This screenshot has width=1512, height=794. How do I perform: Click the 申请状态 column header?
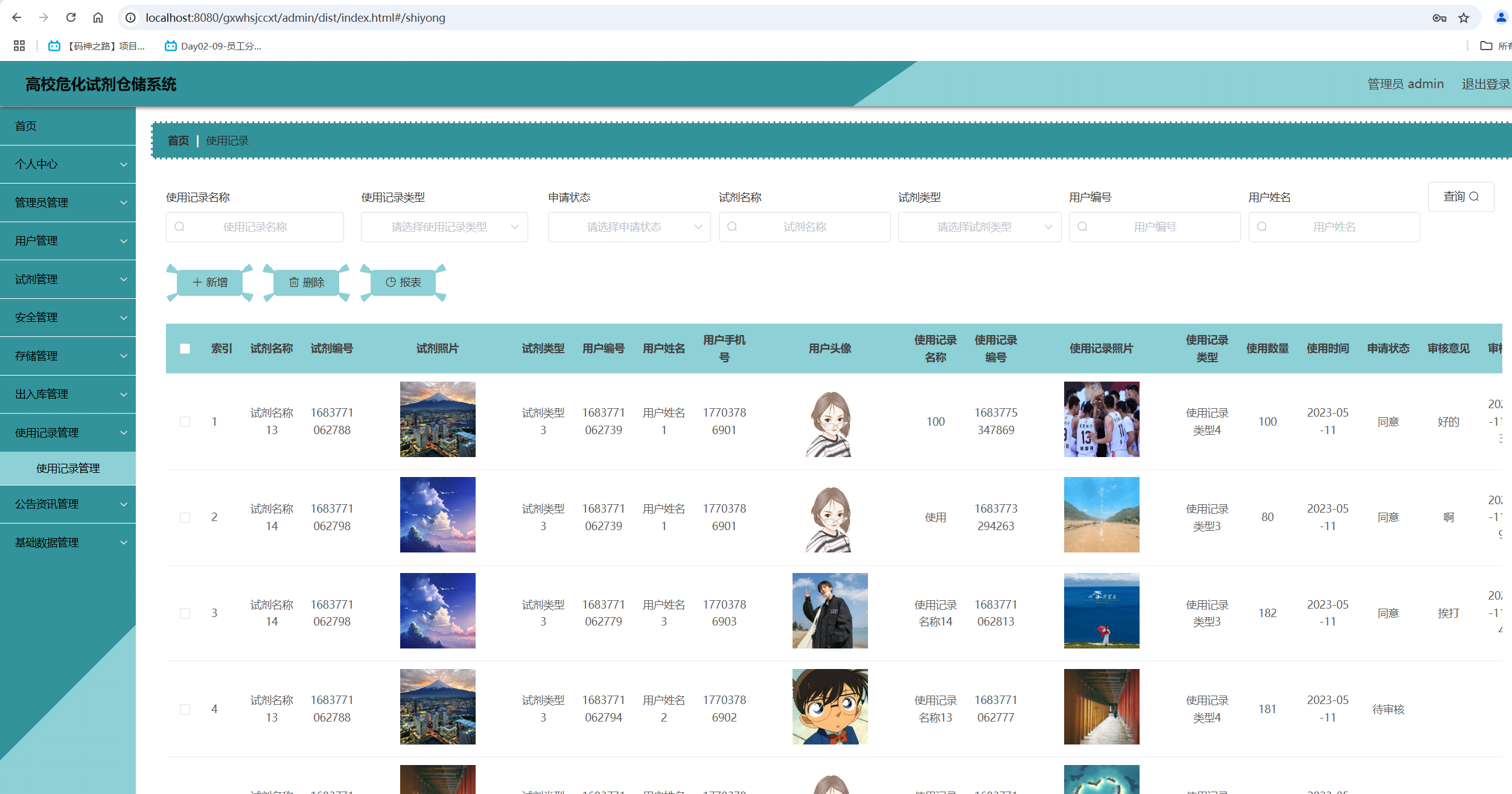pyautogui.click(x=1388, y=348)
